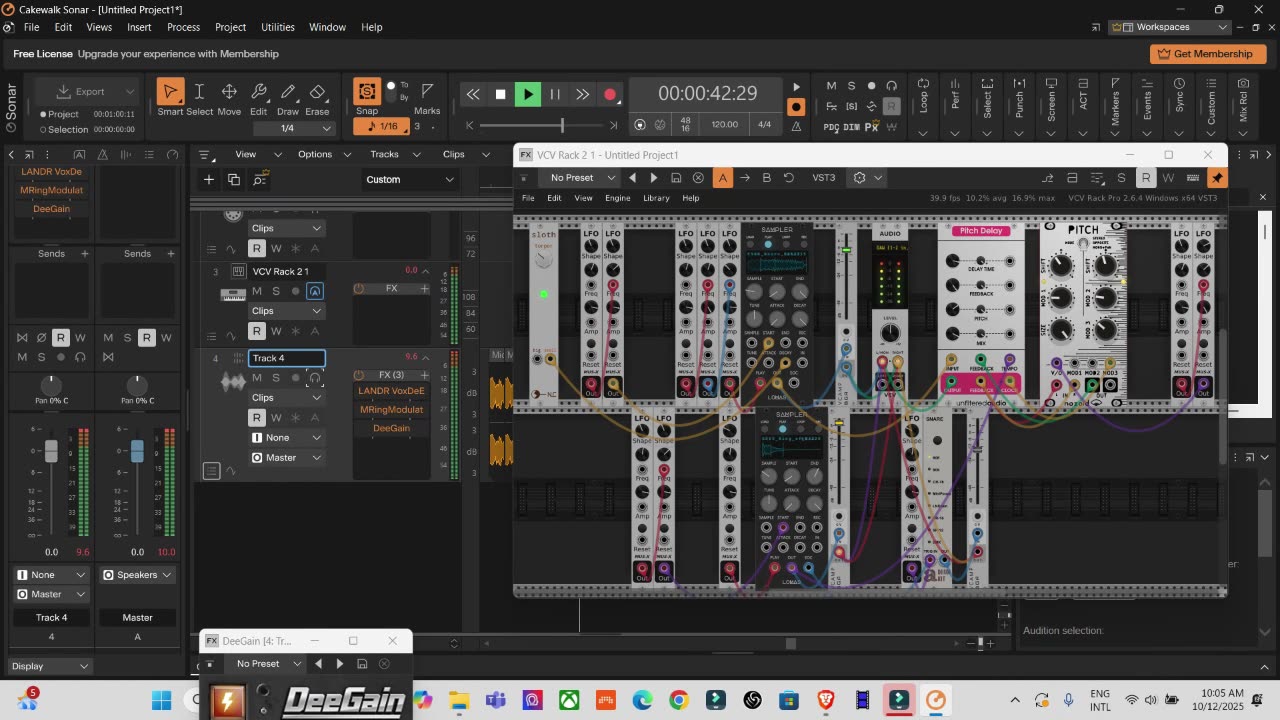Open File Explorer from the taskbar
This screenshot has width=1280, height=720.
click(x=459, y=700)
